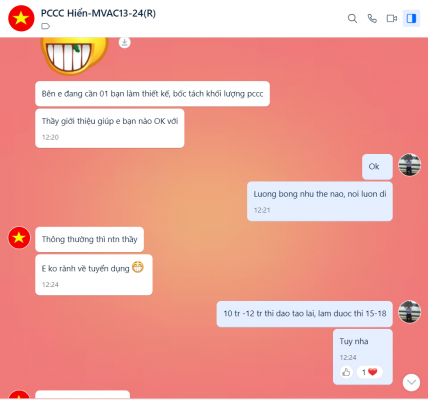428x400 pixels.
Task: Click the thumbs-up reaction on Tuy nha message
Action: (346, 372)
